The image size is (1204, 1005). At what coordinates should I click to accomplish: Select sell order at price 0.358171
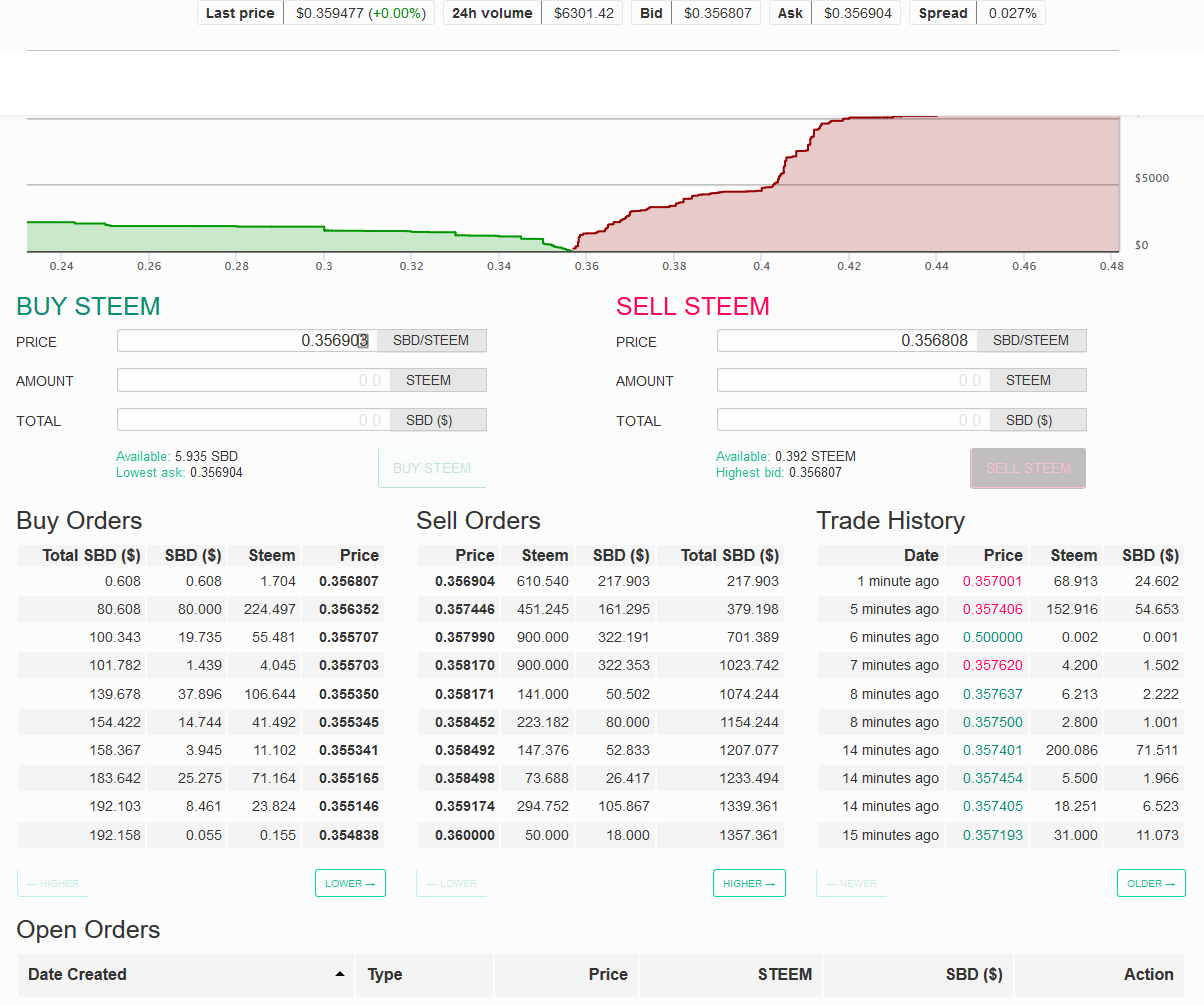[600, 694]
